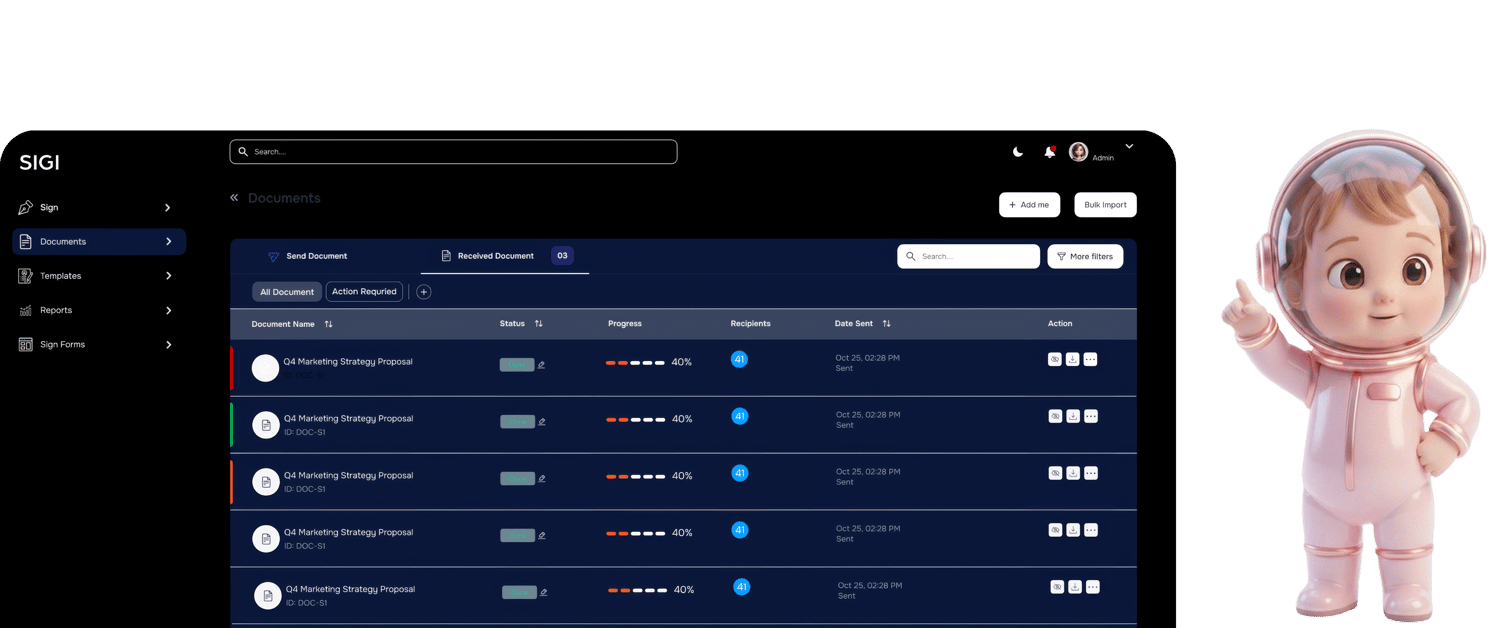Click status badge in red-marked row
1500x628 pixels.
tap(517, 365)
